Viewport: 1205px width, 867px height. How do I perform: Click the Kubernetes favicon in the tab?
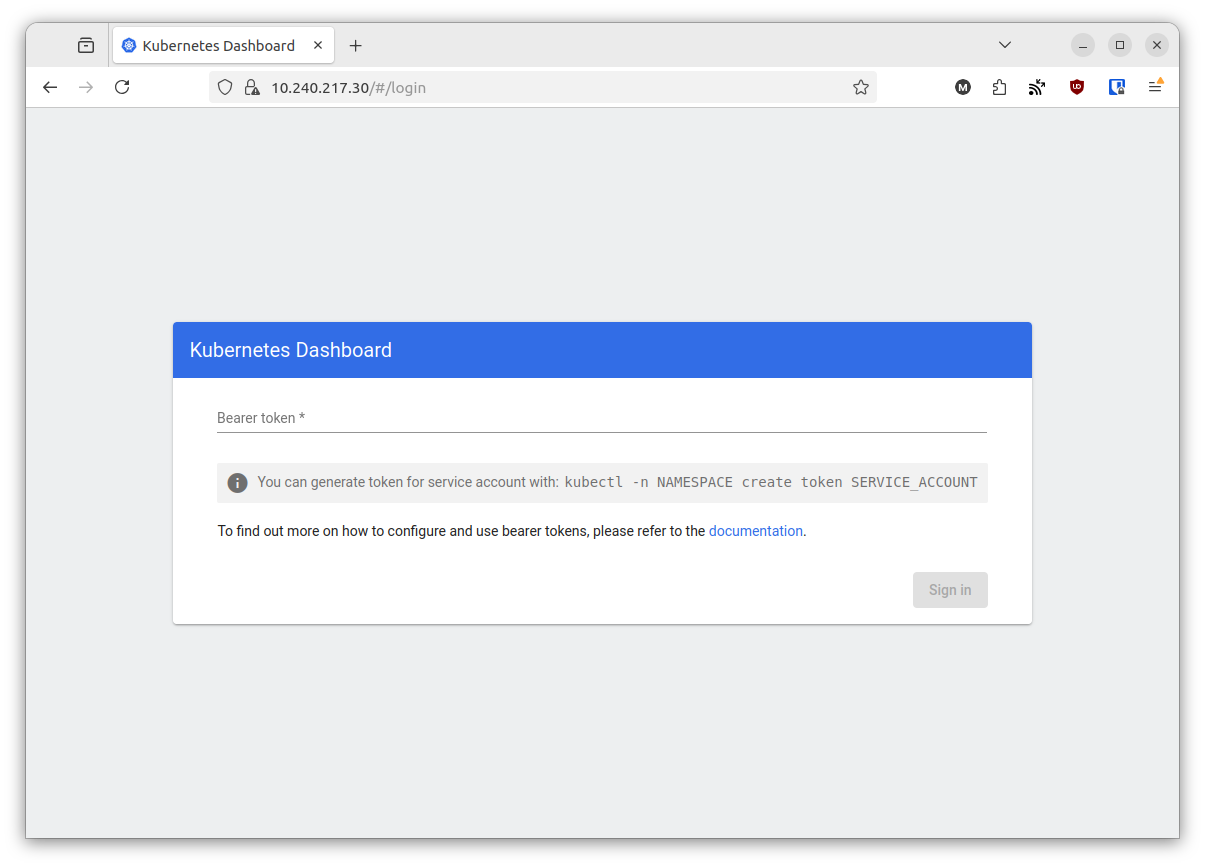point(129,46)
